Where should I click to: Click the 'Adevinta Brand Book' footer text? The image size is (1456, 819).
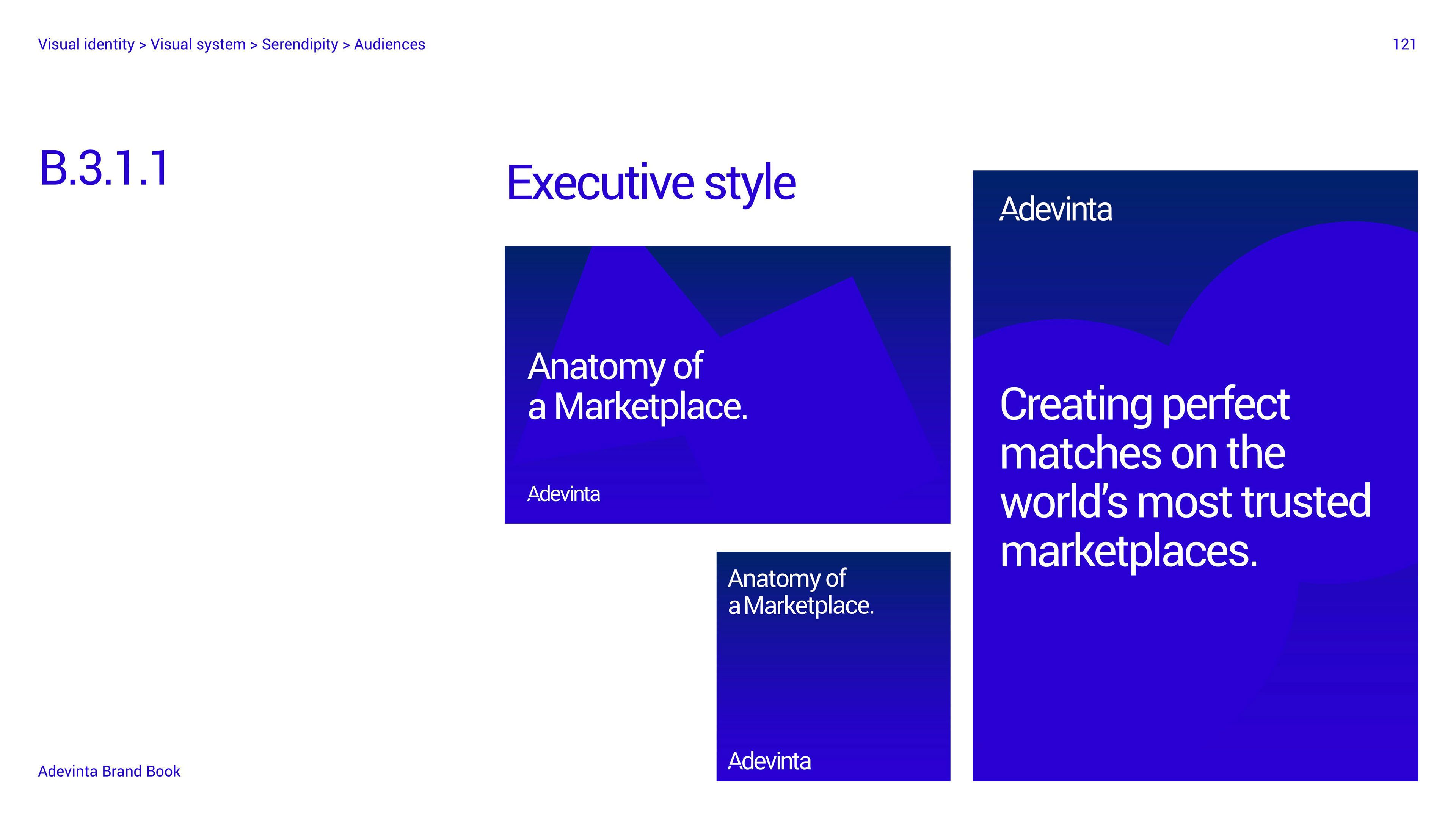pyautogui.click(x=109, y=771)
